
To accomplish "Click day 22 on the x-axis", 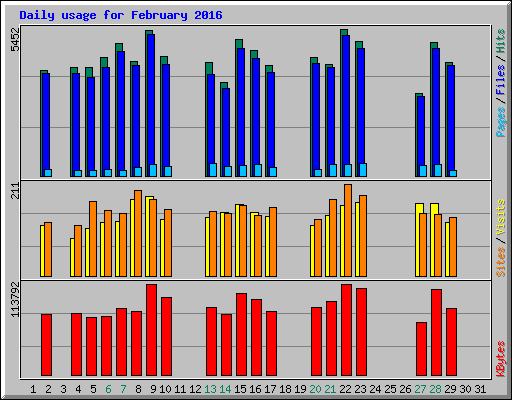I will pos(345,389).
